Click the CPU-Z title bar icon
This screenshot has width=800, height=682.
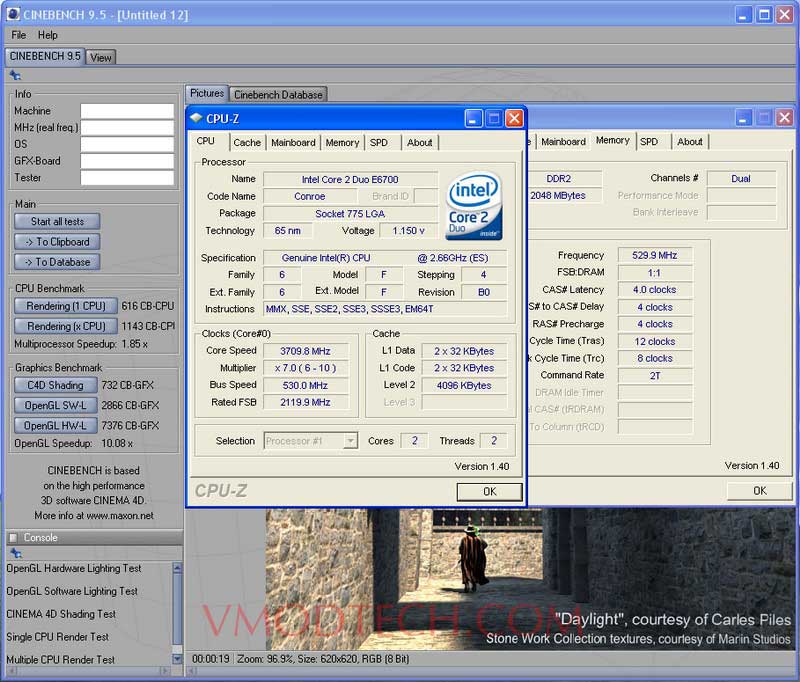(196, 118)
